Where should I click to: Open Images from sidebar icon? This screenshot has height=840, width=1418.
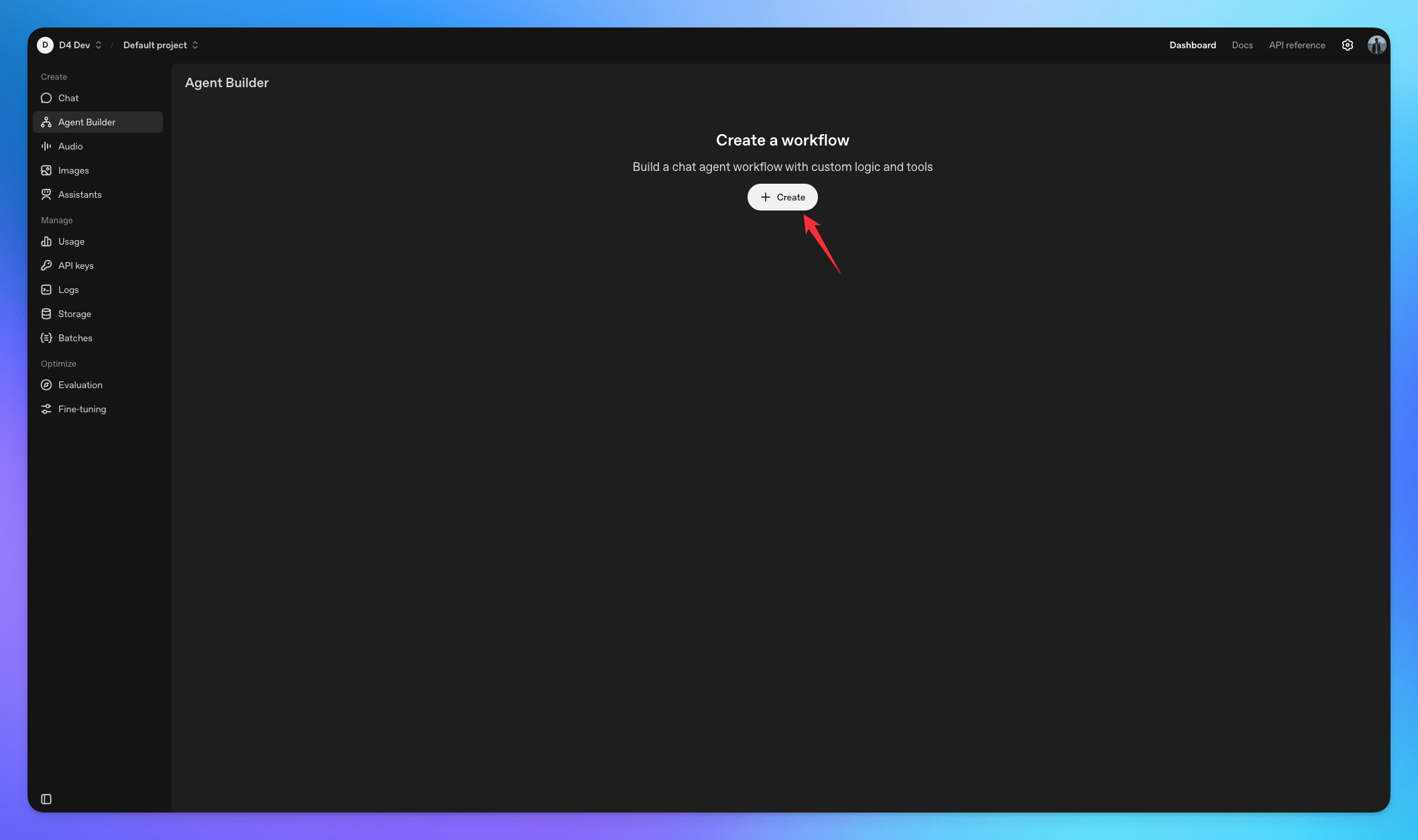(46, 170)
